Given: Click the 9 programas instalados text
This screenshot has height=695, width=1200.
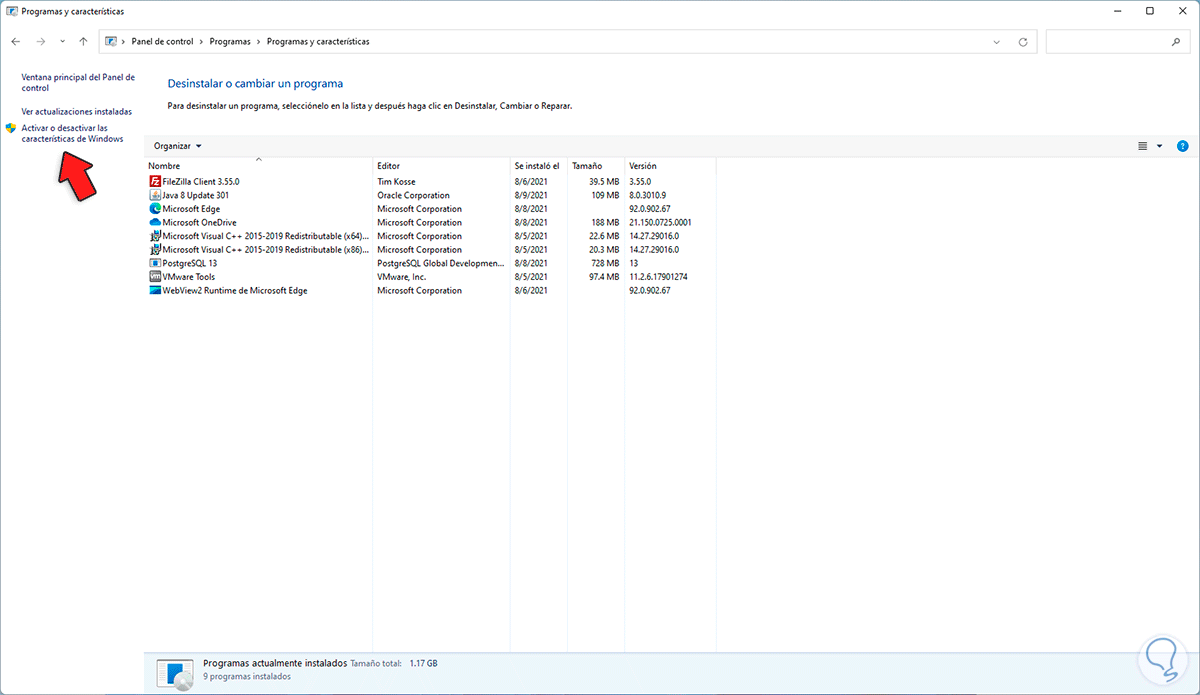Looking at the screenshot, I should [247, 677].
